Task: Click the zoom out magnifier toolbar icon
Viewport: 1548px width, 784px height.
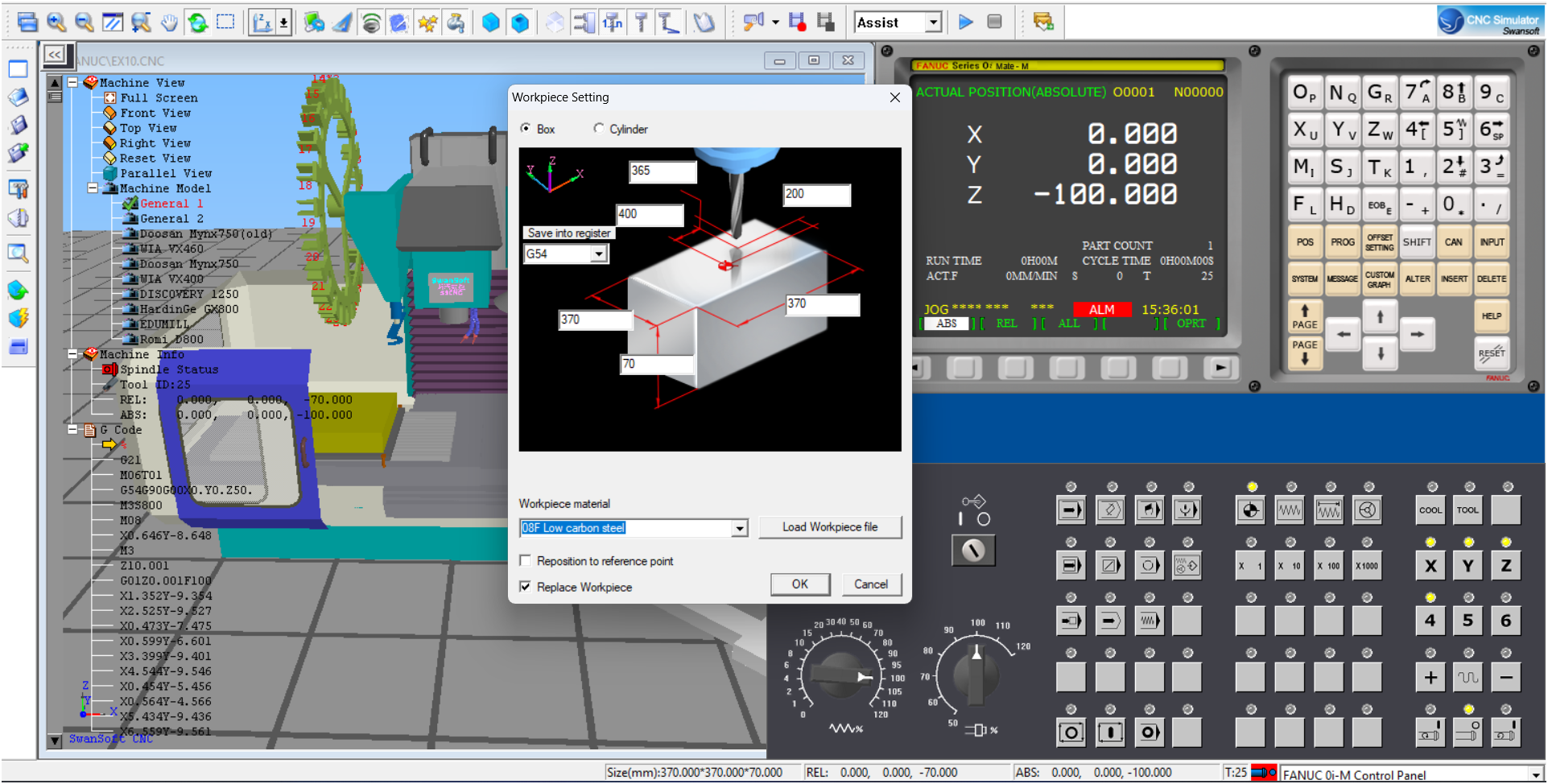Action: [x=84, y=23]
